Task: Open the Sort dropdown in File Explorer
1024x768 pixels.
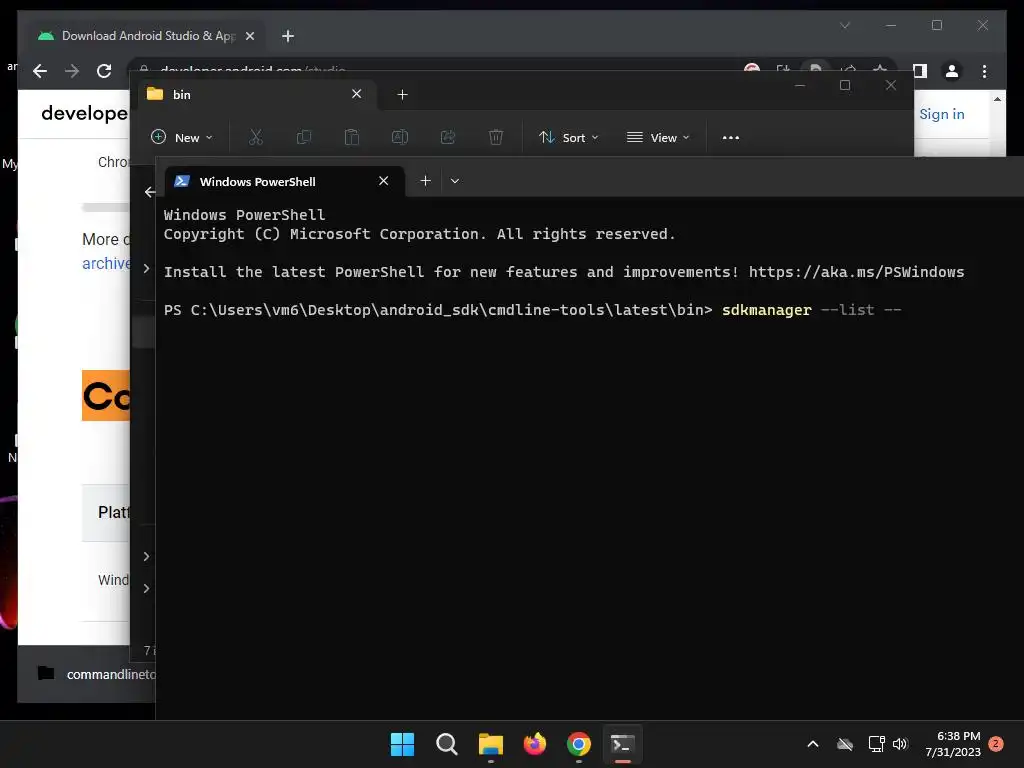Action: [x=568, y=138]
